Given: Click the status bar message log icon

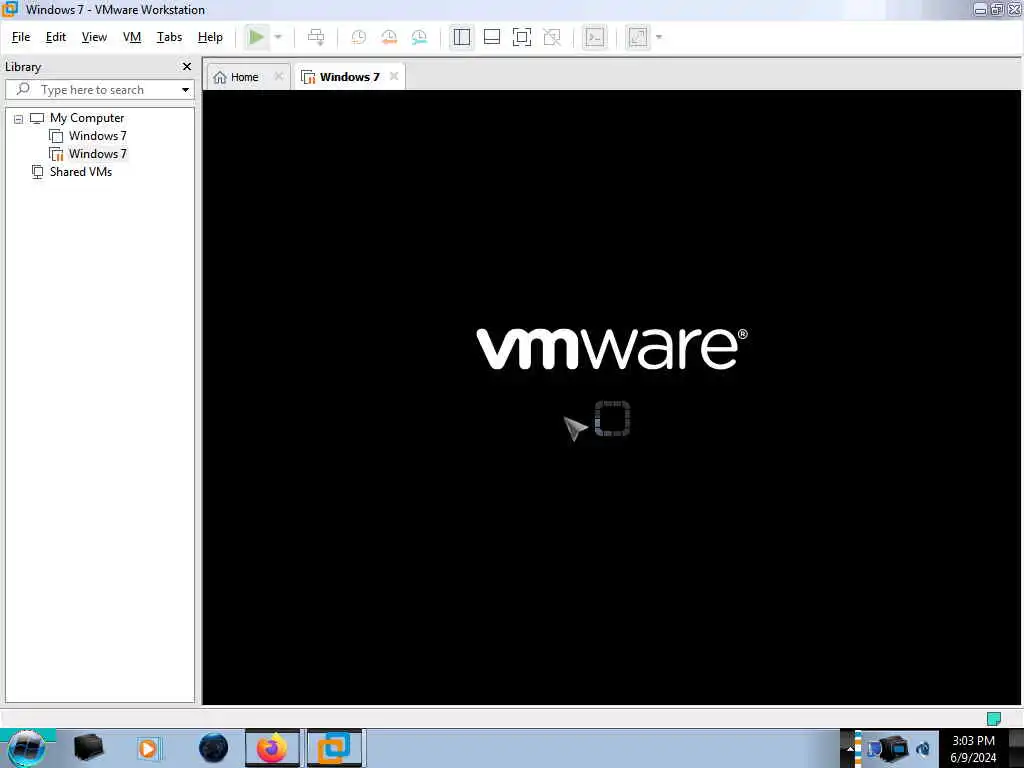Looking at the screenshot, I should (994, 718).
